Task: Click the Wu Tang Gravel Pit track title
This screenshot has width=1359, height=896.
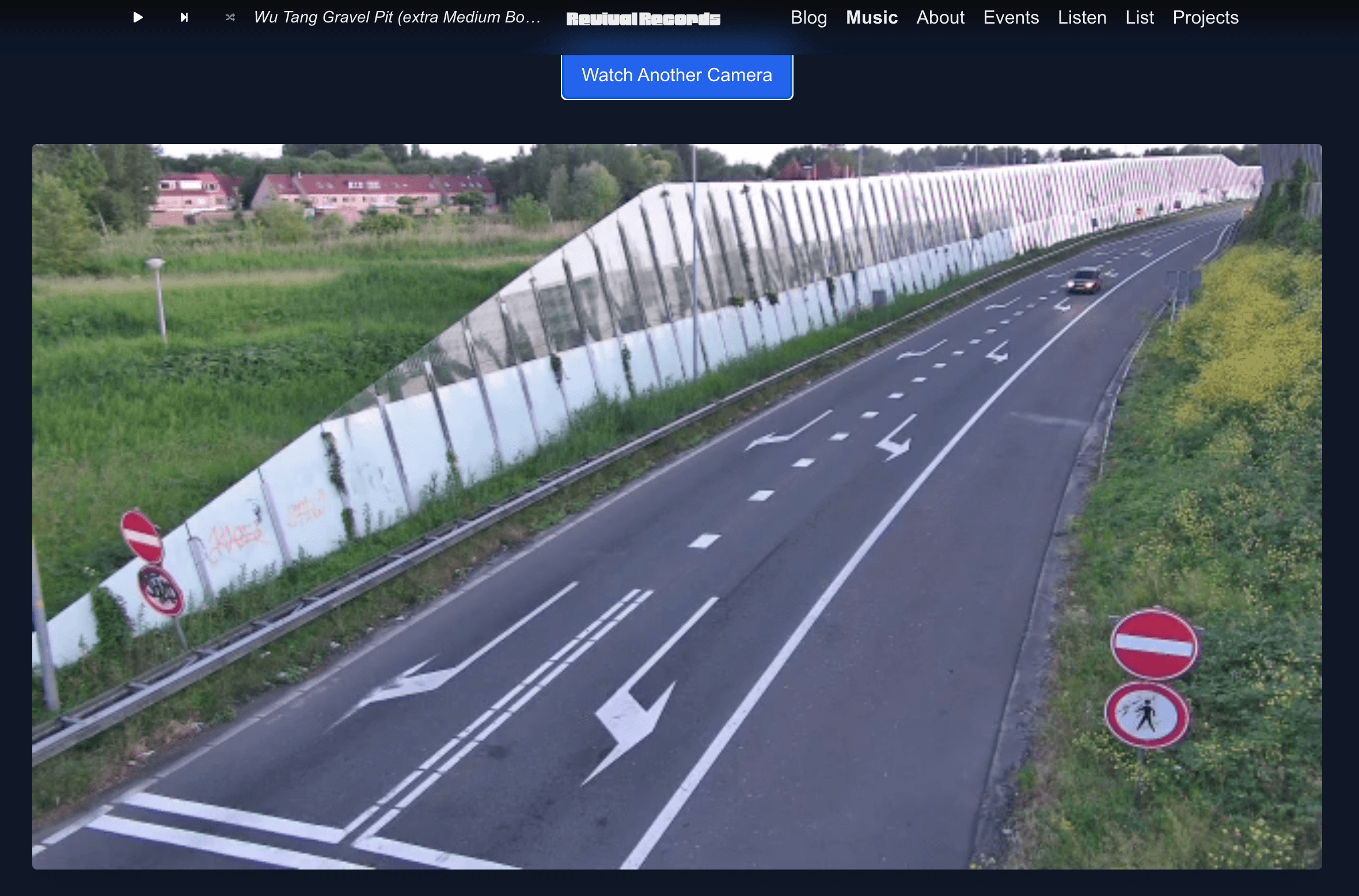Action: coord(397,17)
